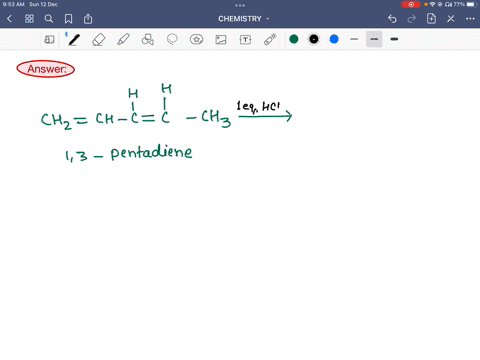The image size is (480, 360).
Task: Go back with the left chevron
Action: (x=9, y=19)
